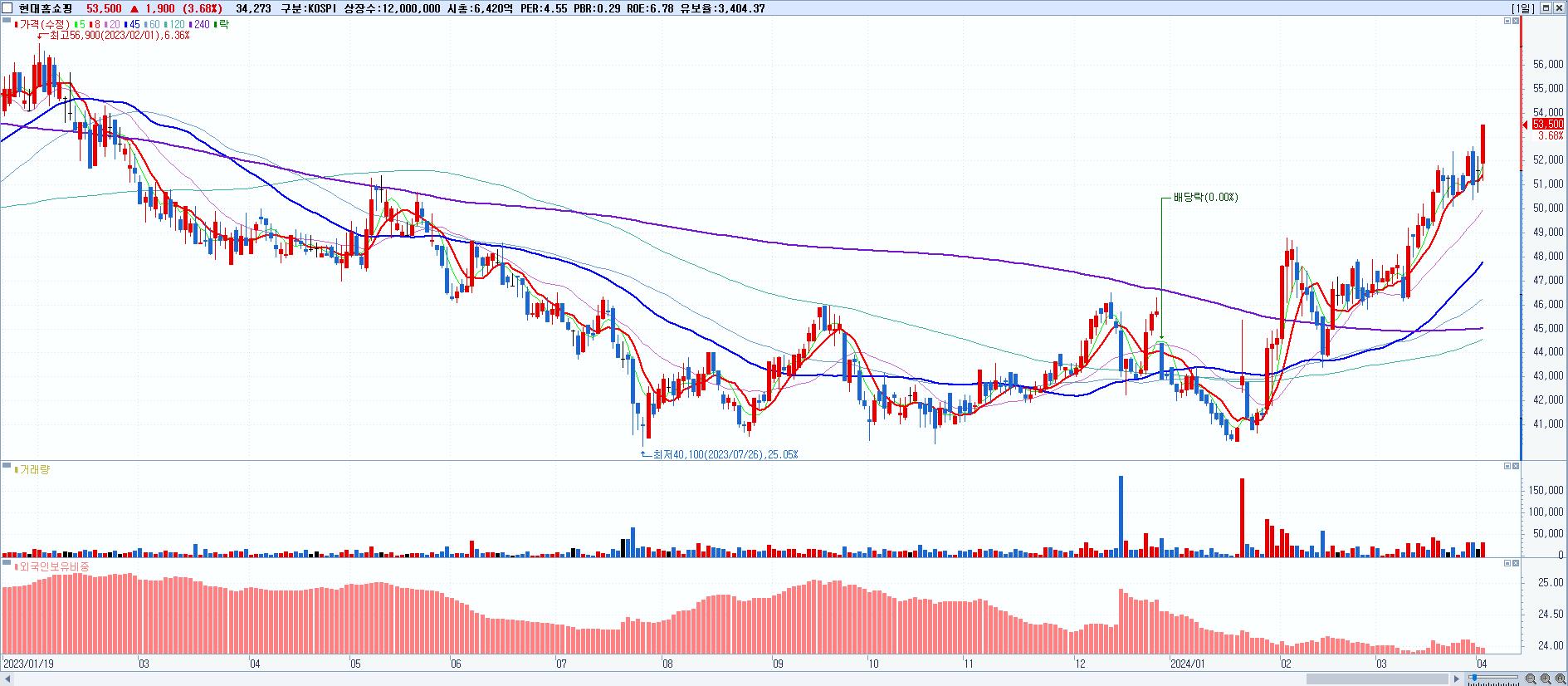Click the zoom slider handle
The height and width of the screenshot is (686, 1568).
(1473, 679)
